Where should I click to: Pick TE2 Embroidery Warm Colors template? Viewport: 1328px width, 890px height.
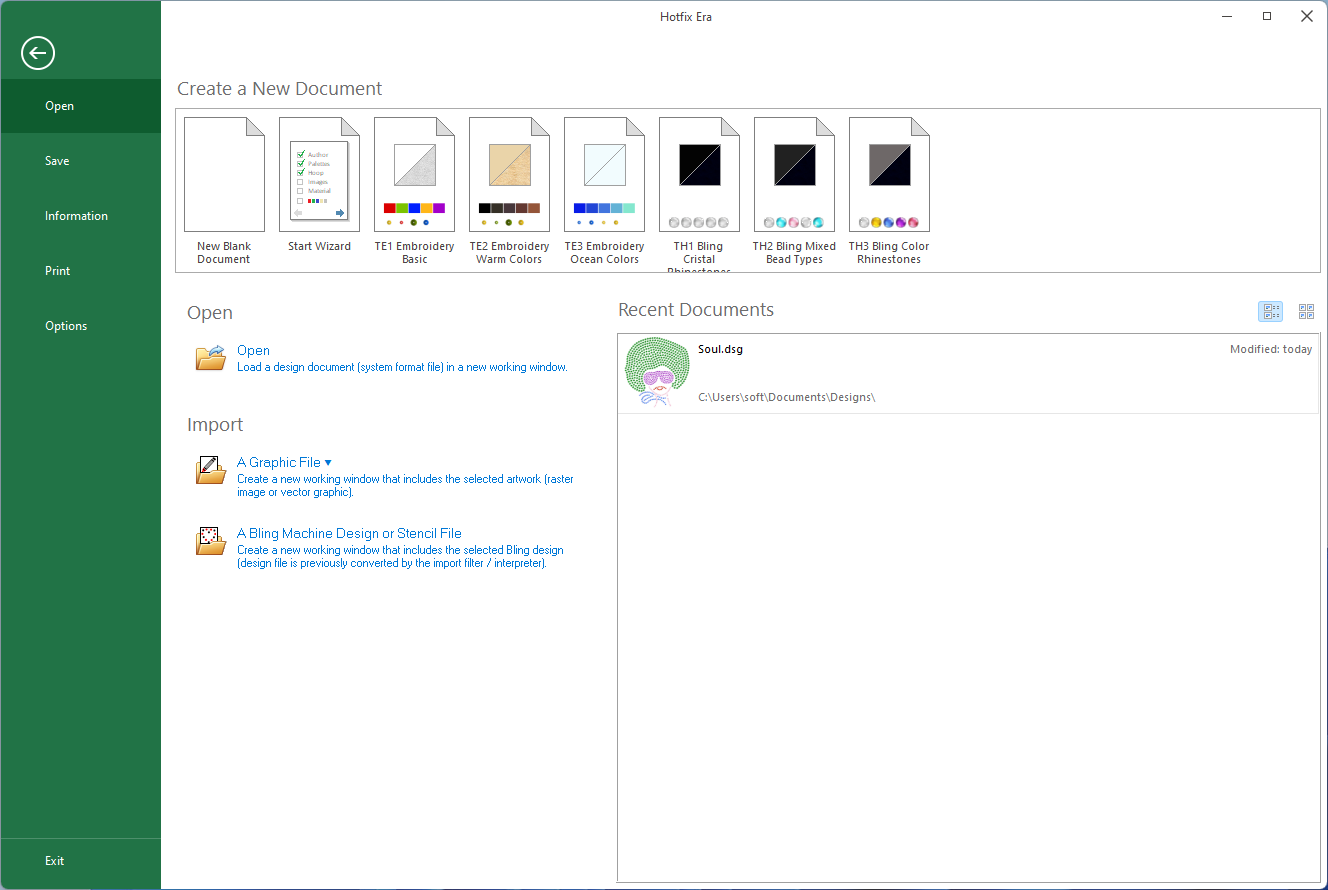click(509, 191)
